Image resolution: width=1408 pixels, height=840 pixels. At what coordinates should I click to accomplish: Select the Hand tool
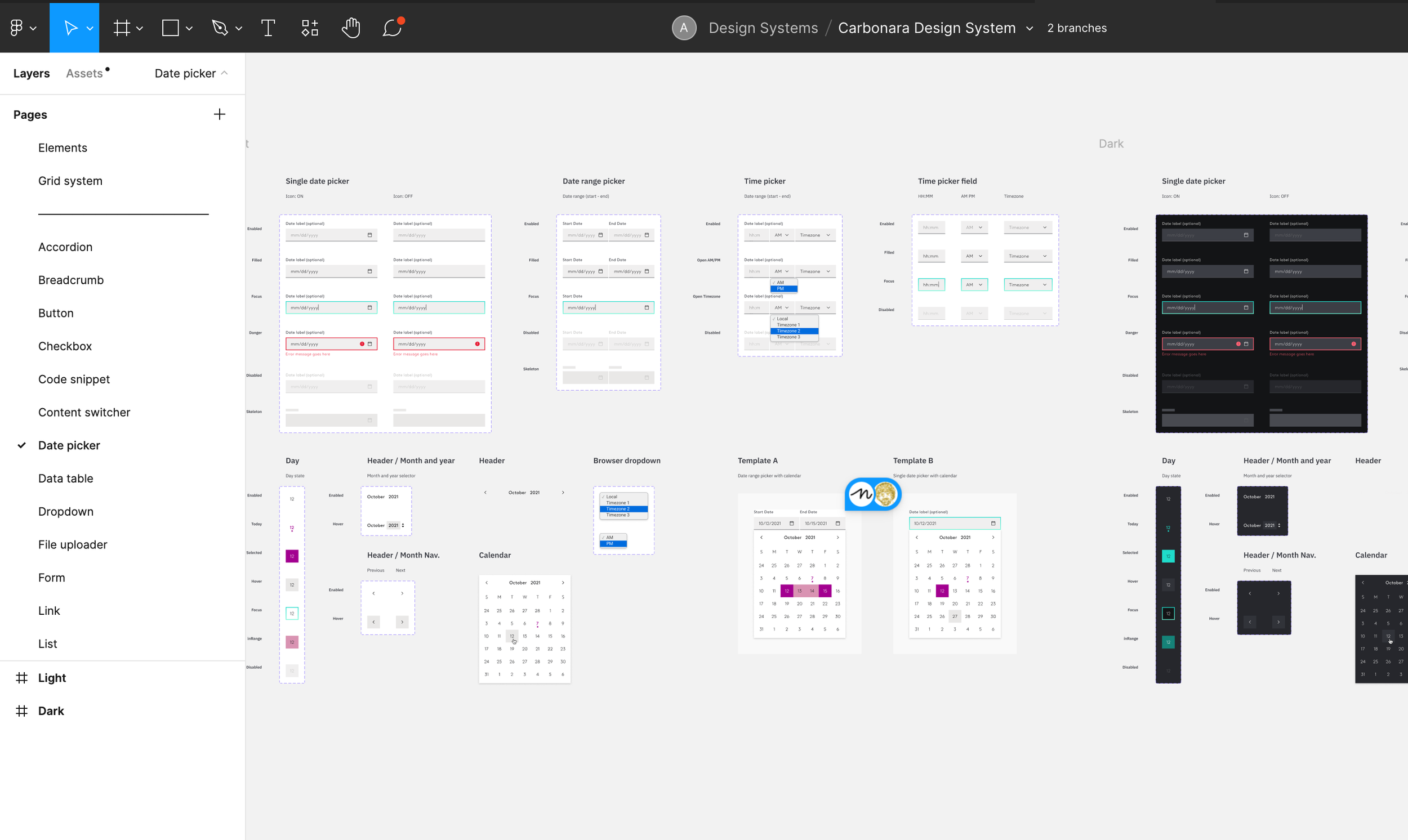pos(351,28)
